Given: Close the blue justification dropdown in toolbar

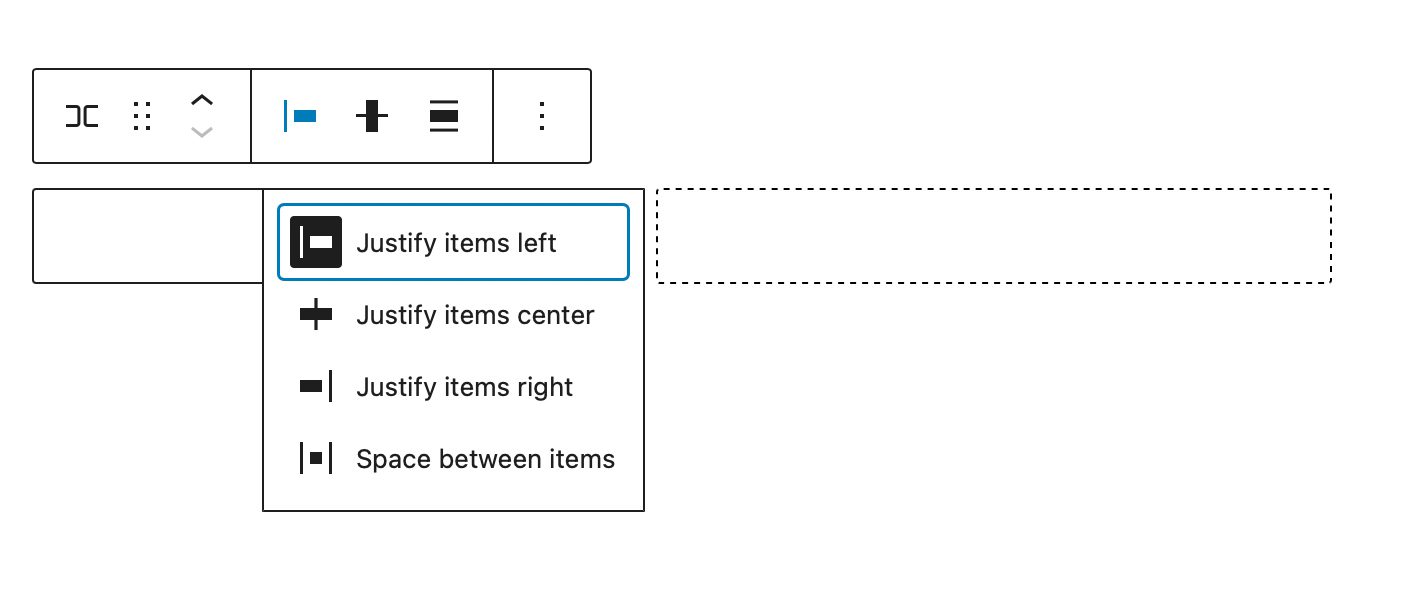Looking at the screenshot, I should [x=300, y=117].
